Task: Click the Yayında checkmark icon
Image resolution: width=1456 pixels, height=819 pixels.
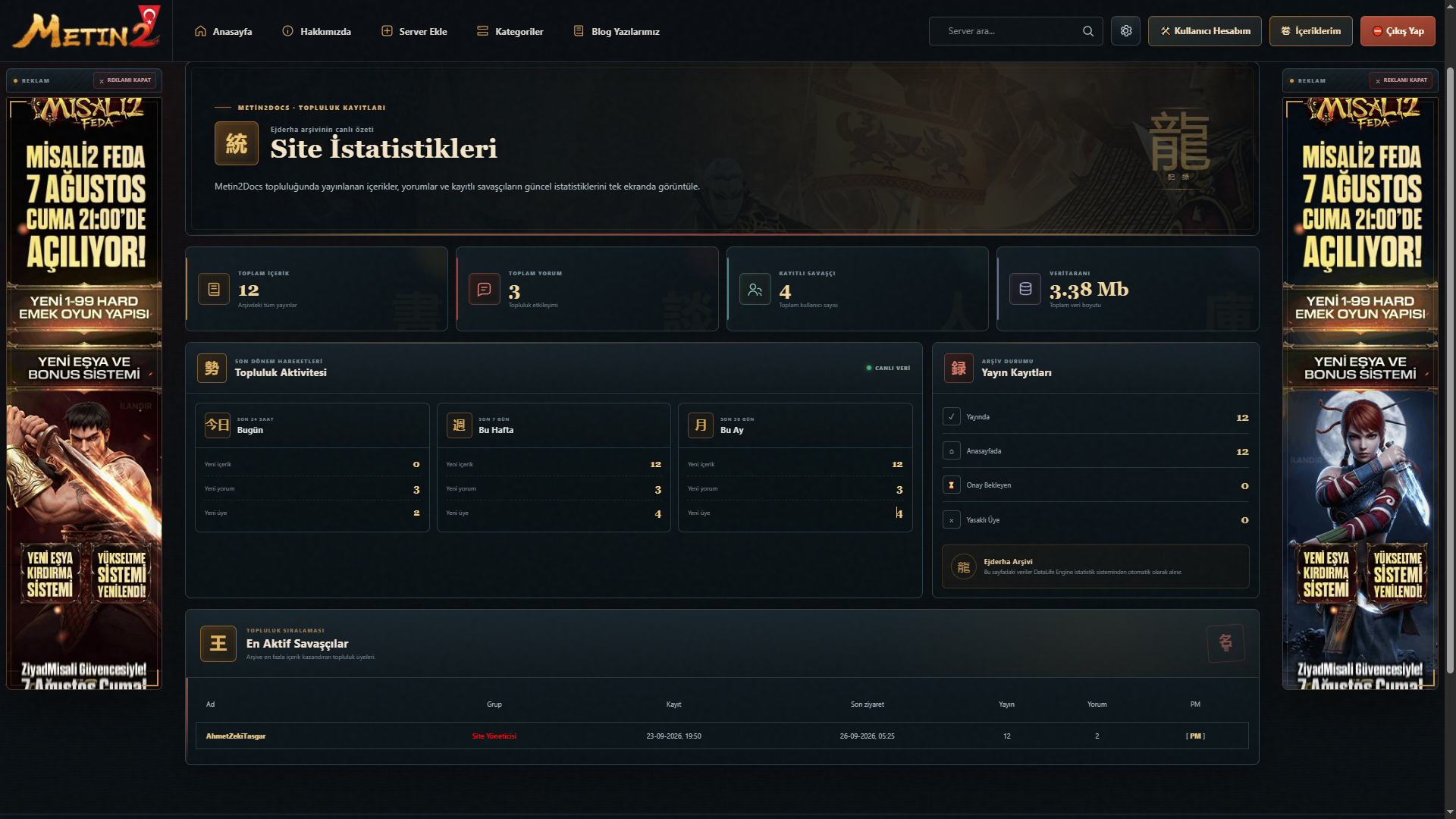Action: coord(952,416)
